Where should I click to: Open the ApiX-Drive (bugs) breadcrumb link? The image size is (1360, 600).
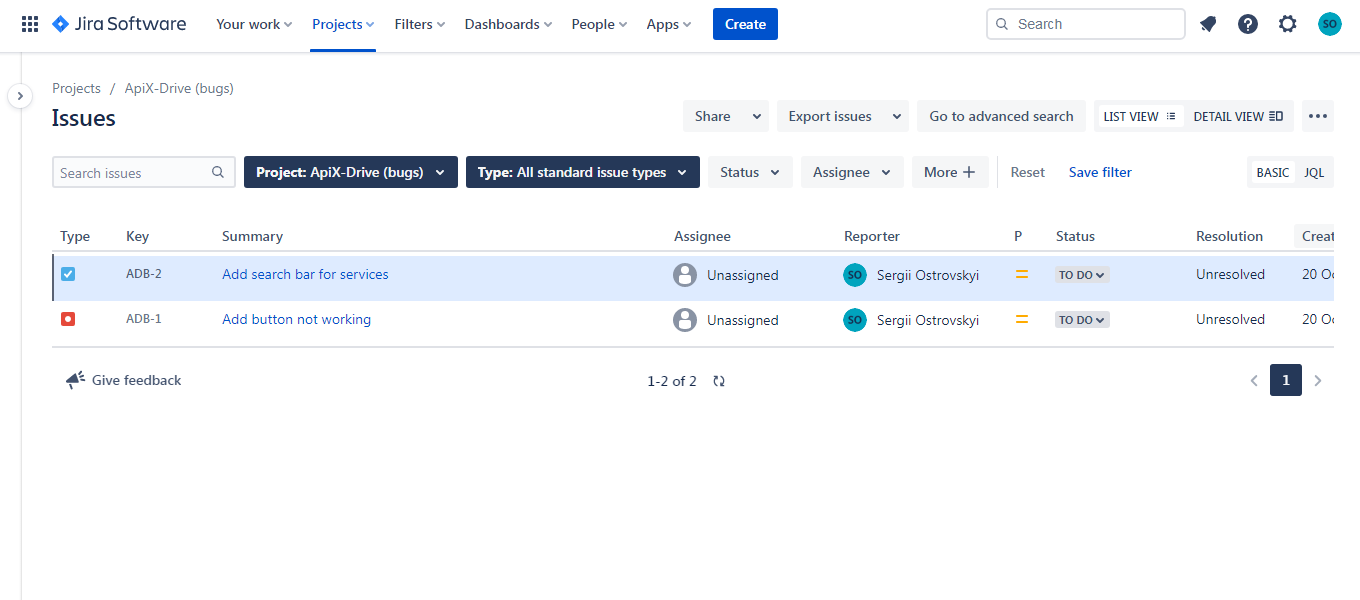tap(179, 88)
